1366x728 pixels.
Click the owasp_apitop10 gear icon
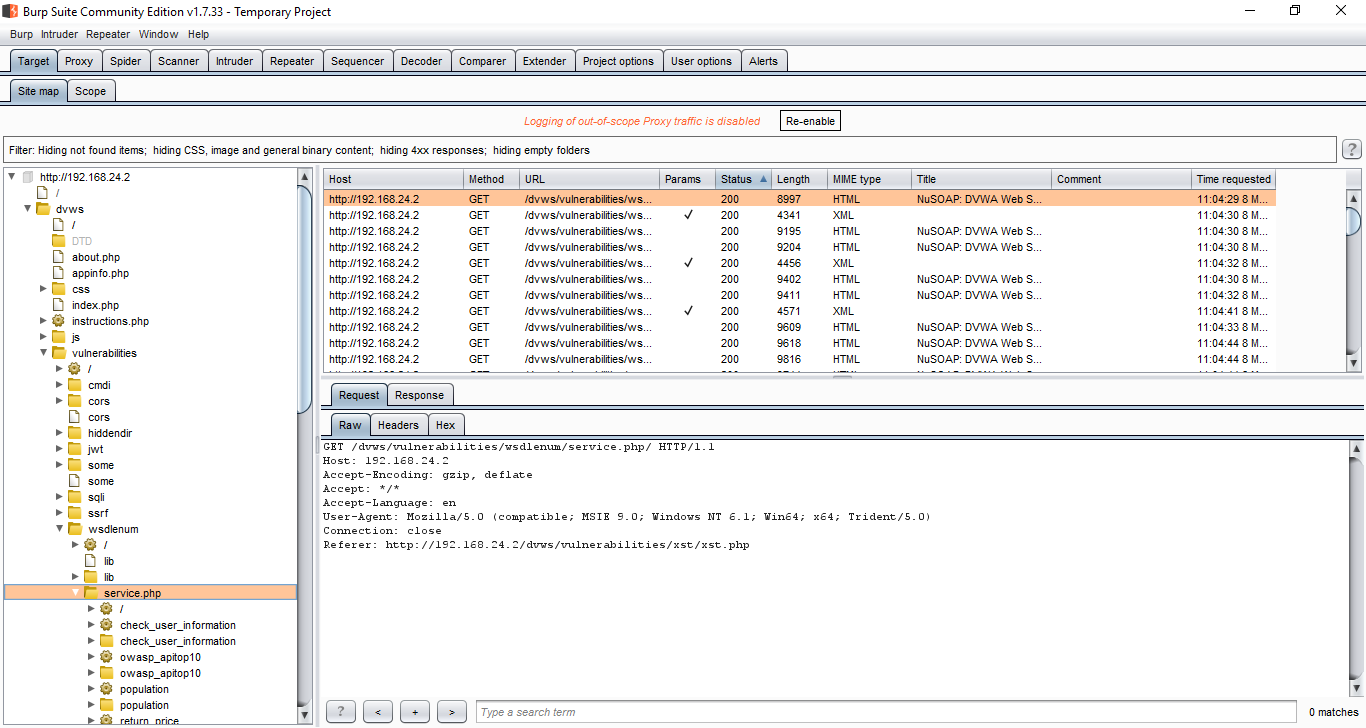106,657
